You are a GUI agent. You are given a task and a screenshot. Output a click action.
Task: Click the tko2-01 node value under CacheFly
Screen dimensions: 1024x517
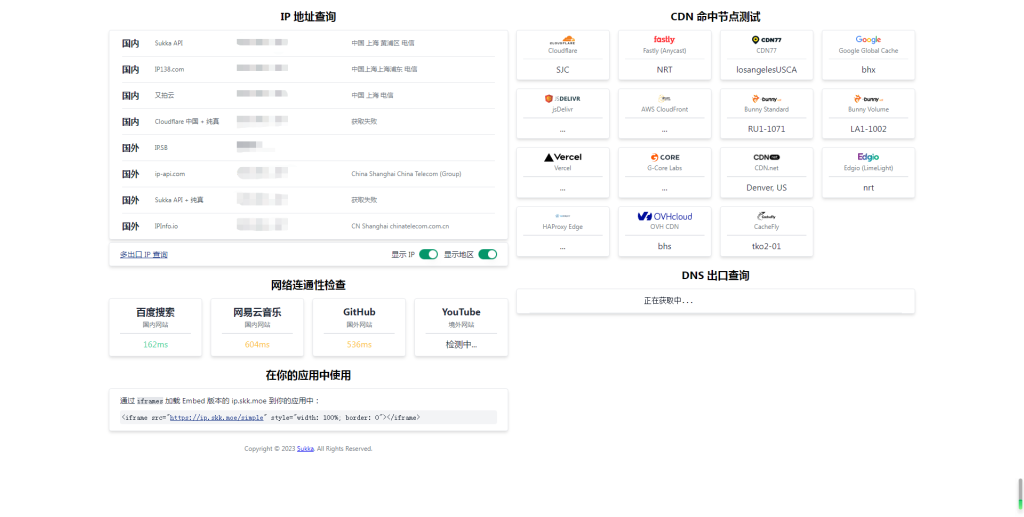tap(766, 246)
